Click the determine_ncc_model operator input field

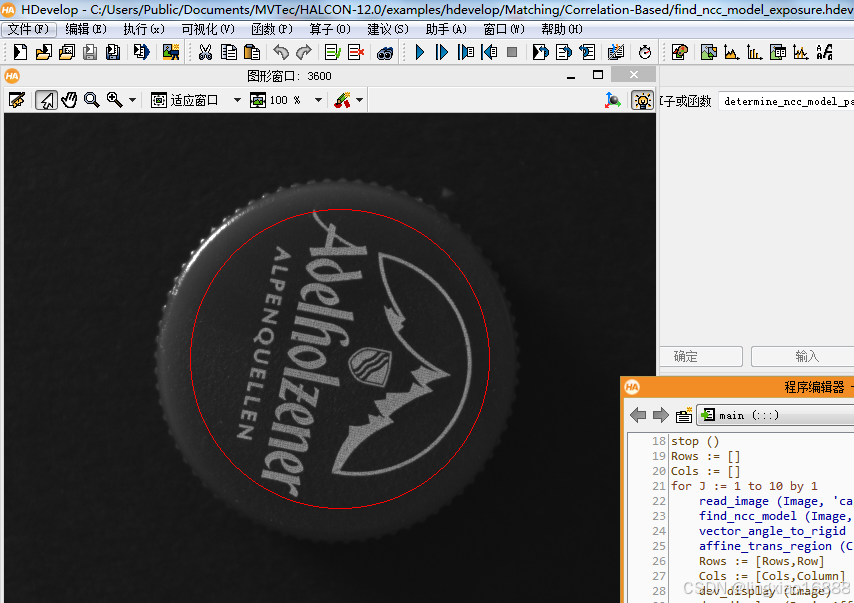786,101
